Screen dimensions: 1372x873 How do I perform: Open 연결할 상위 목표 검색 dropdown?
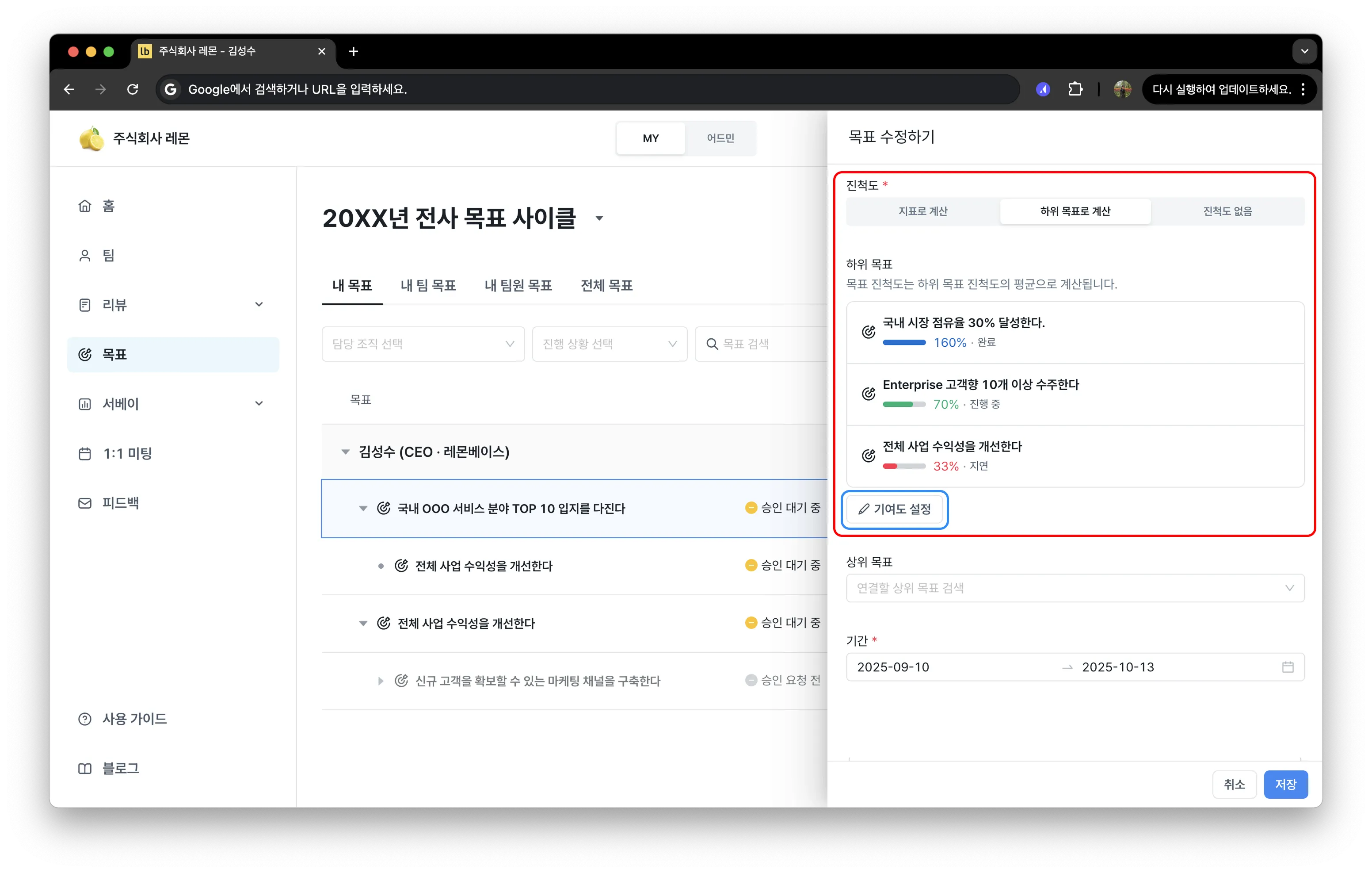point(1075,588)
